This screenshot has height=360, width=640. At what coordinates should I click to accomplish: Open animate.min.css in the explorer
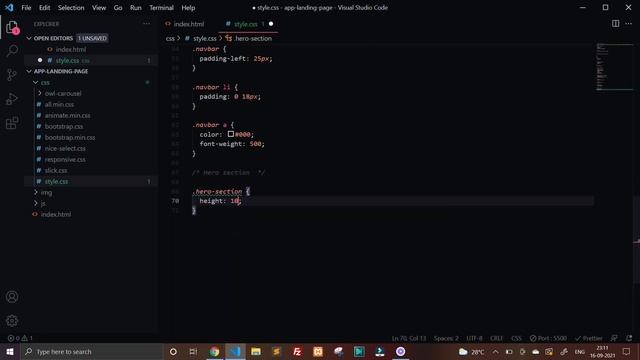[68, 115]
